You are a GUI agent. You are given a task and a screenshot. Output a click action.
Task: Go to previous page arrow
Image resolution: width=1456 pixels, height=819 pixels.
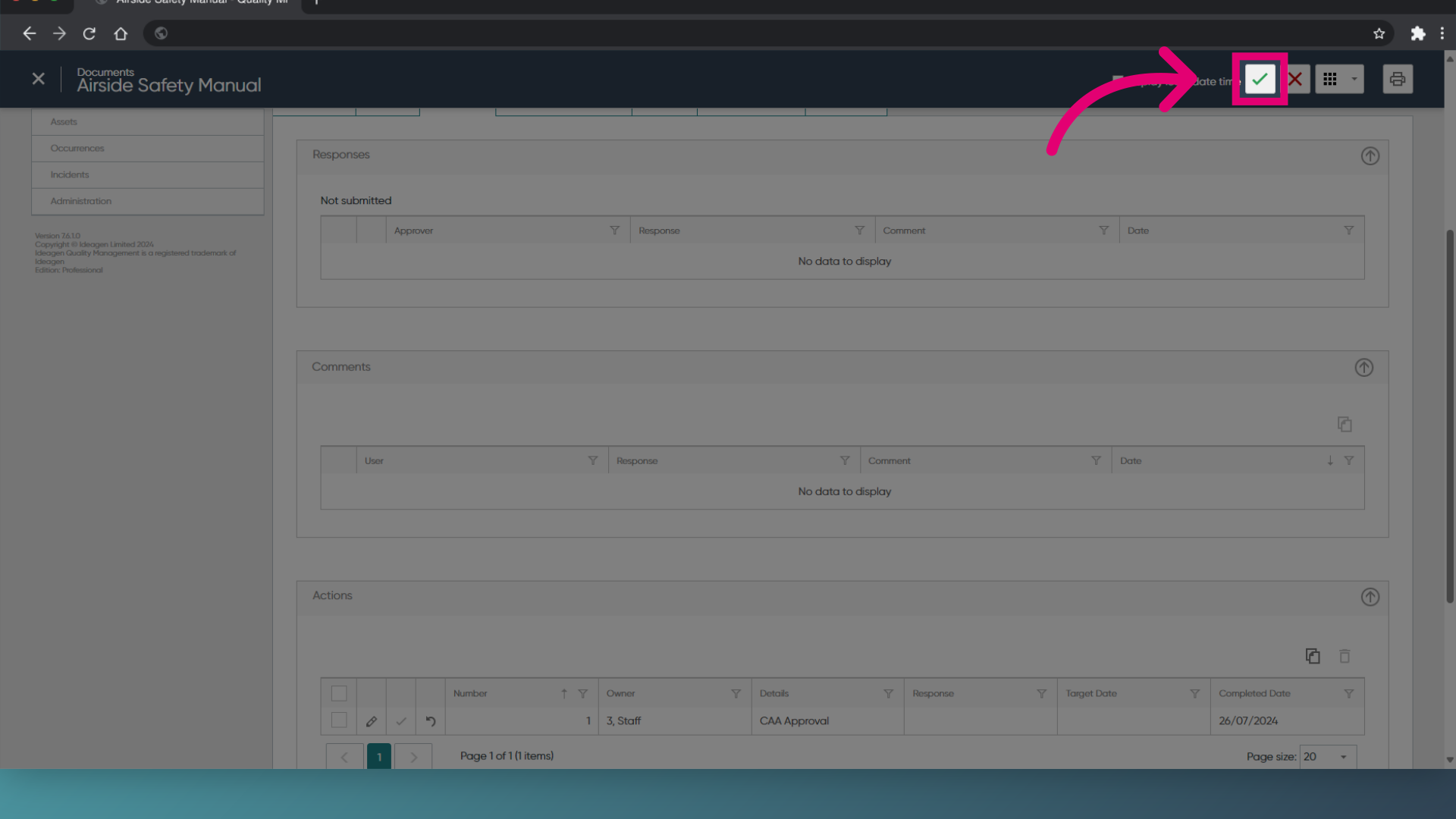tap(344, 757)
